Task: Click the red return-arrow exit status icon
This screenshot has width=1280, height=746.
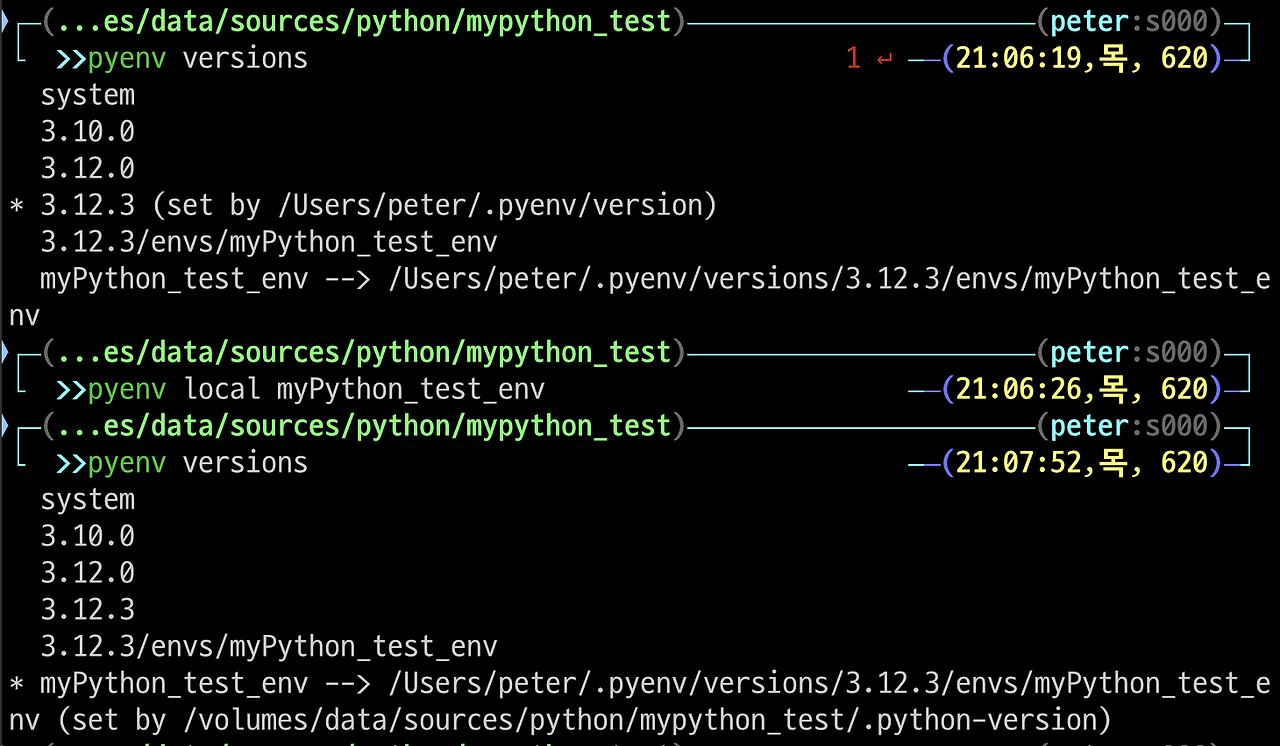Action: click(884, 59)
